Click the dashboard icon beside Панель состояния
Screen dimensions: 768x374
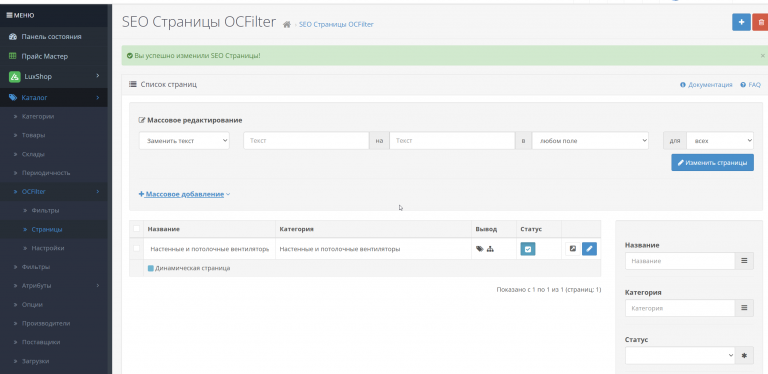13,37
